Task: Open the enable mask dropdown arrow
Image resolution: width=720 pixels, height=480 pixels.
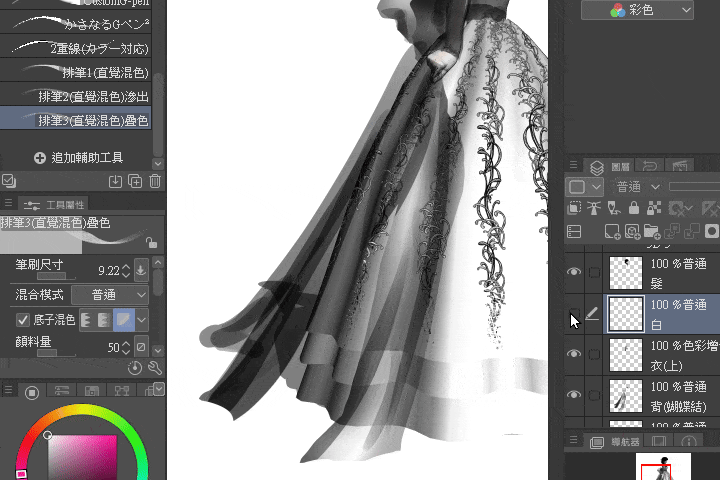Action: pos(687,209)
